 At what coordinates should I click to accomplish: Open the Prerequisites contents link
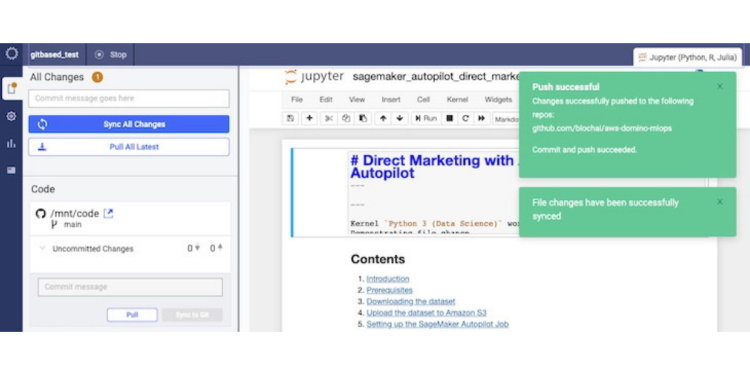pos(389,290)
